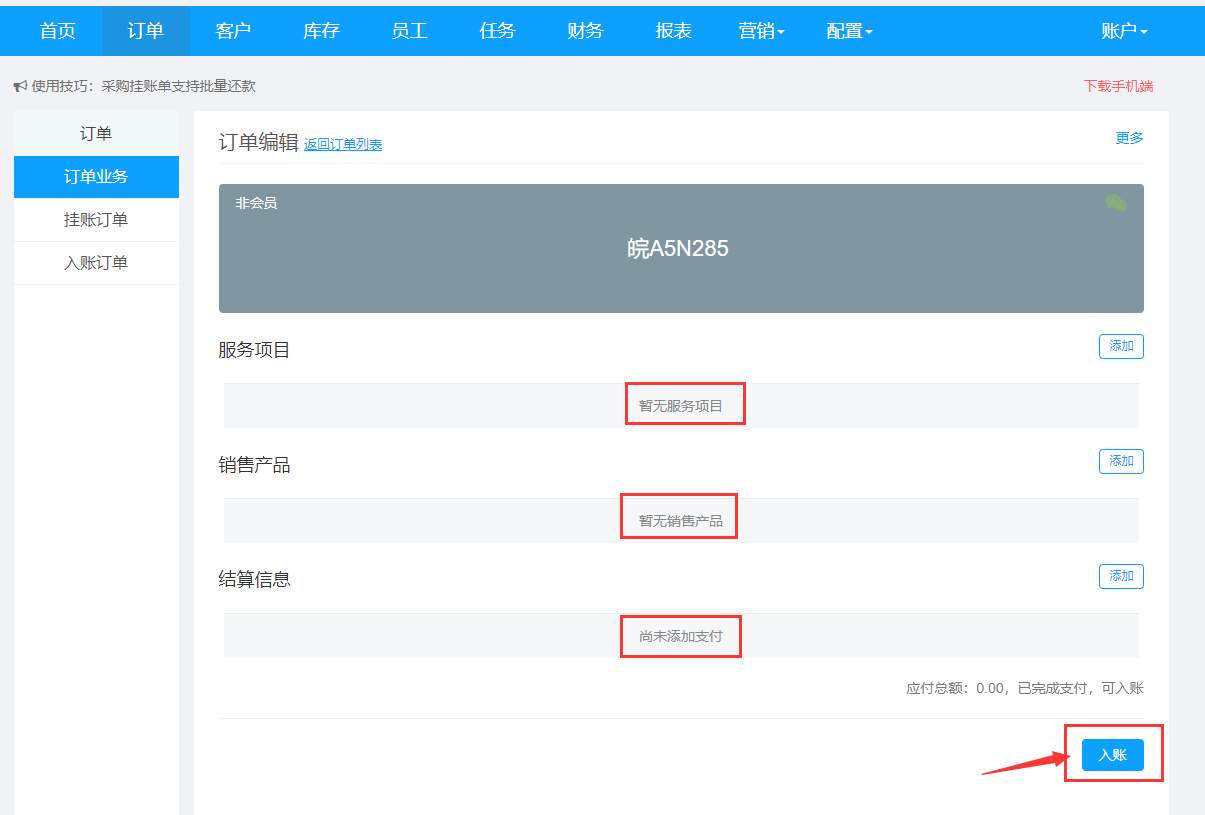Open 入账订单 in the sidebar

point(96,263)
